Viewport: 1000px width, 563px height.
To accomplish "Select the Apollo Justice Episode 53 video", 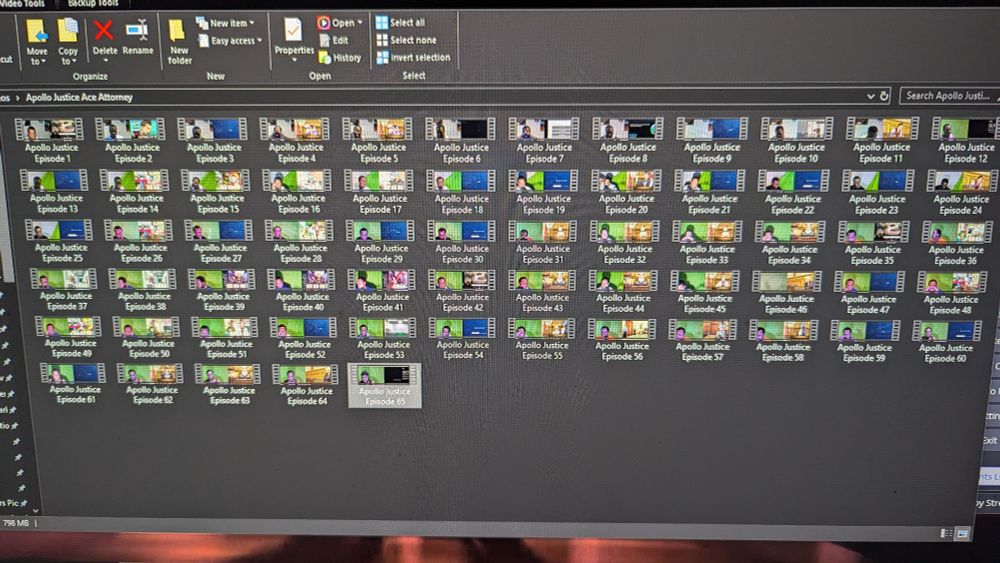I will (x=383, y=339).
